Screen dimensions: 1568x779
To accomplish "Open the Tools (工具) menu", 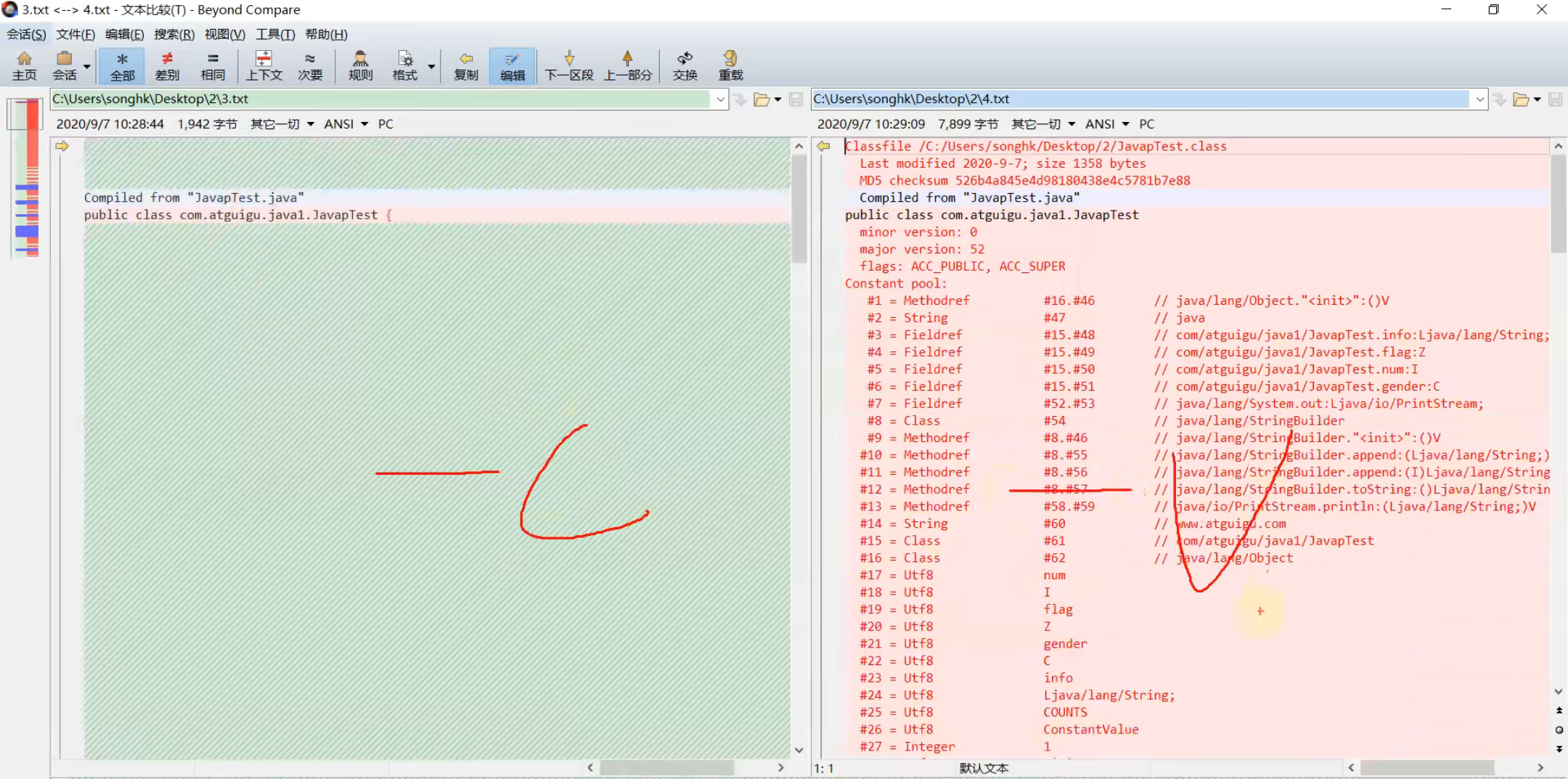I will pyautogui.click(x=275, y=34).
